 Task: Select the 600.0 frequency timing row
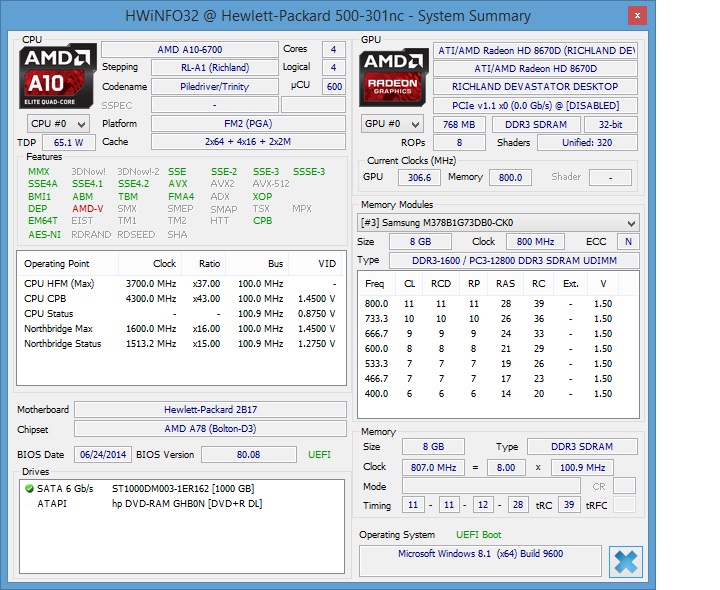[x=498, y=348]
